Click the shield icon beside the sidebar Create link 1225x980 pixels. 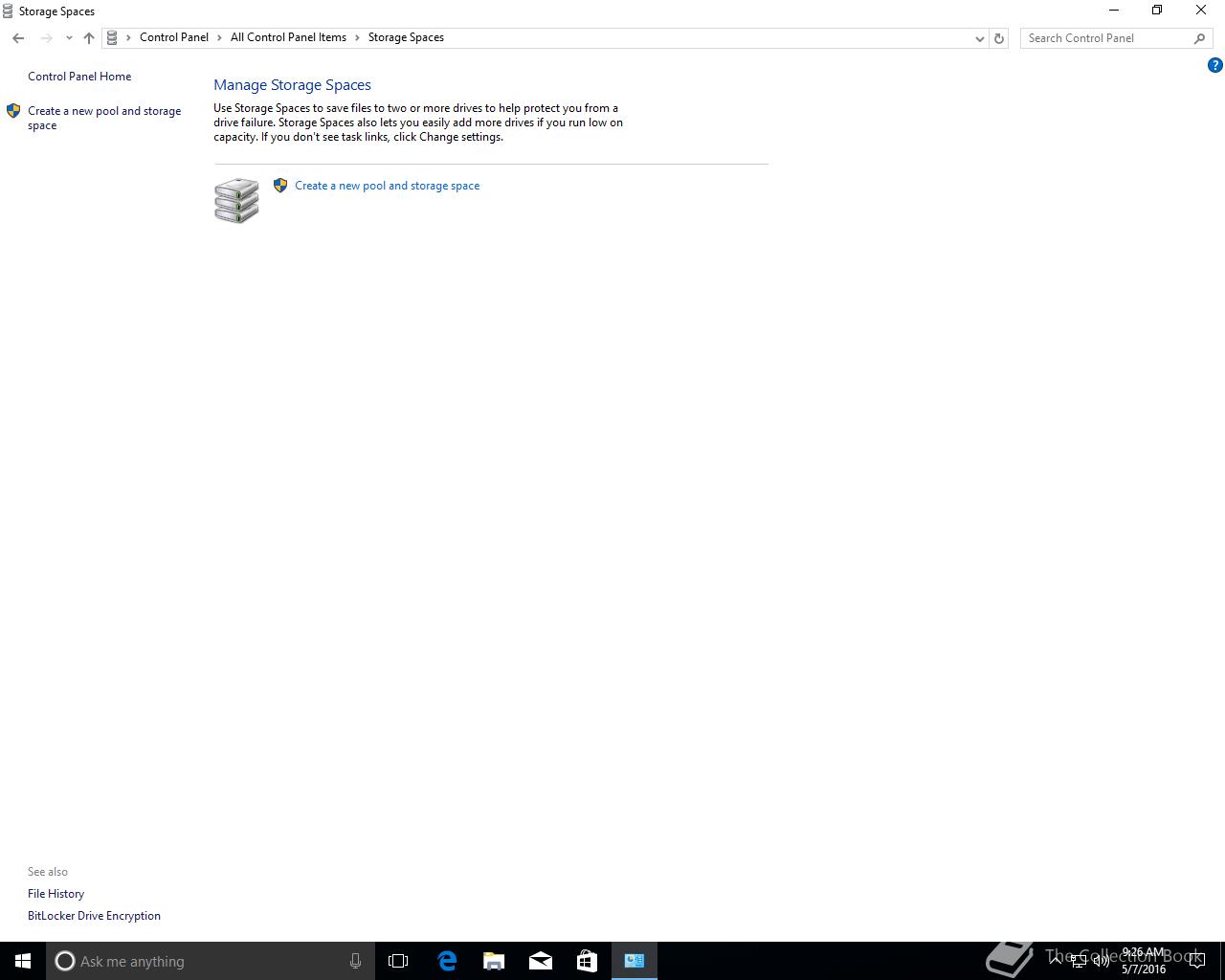click(x=13, y=111)
